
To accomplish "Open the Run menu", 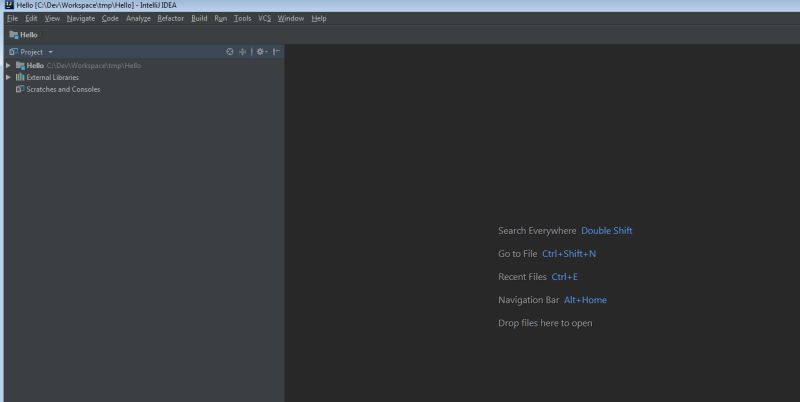I will coord(220,18).
